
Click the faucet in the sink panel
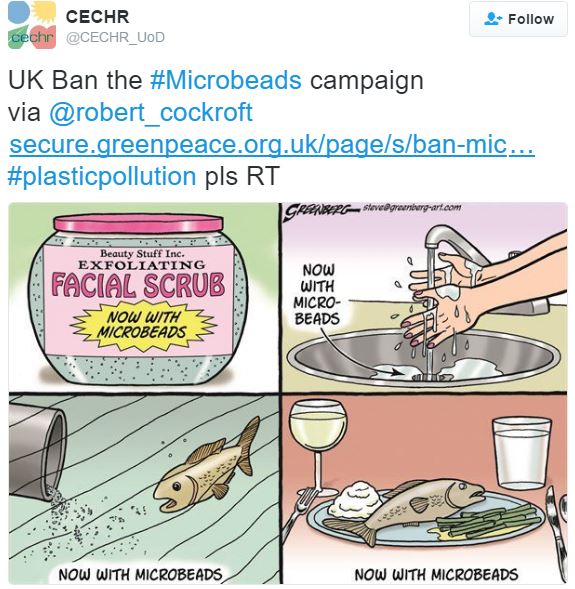[x=456, y=246]
